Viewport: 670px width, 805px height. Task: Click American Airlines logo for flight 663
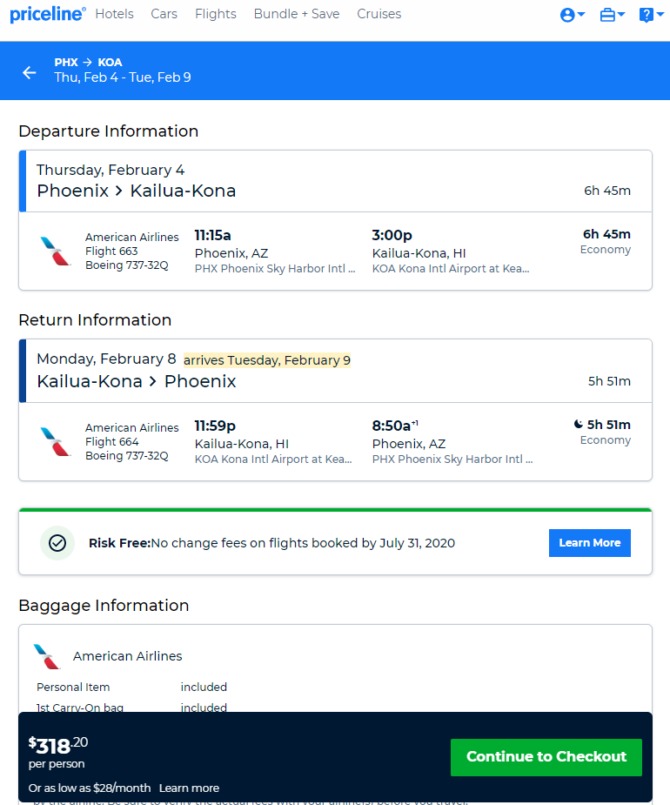coord(55,251)
